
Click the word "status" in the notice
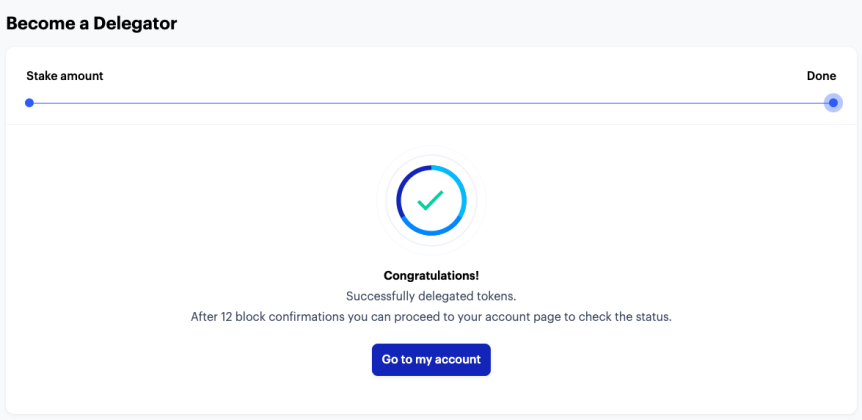654,317
